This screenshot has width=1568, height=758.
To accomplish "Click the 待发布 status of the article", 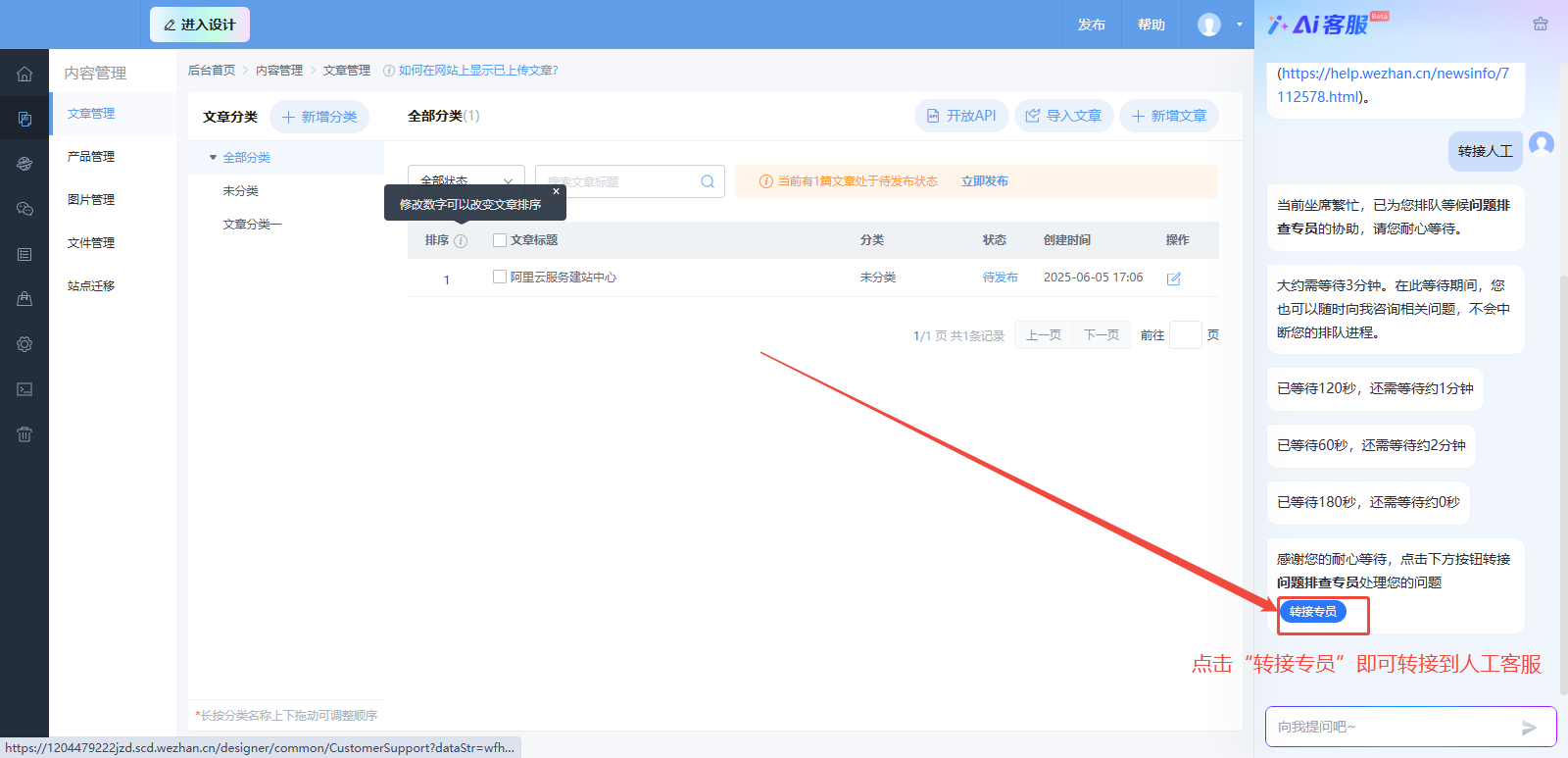I will (x=1001, y=278).
